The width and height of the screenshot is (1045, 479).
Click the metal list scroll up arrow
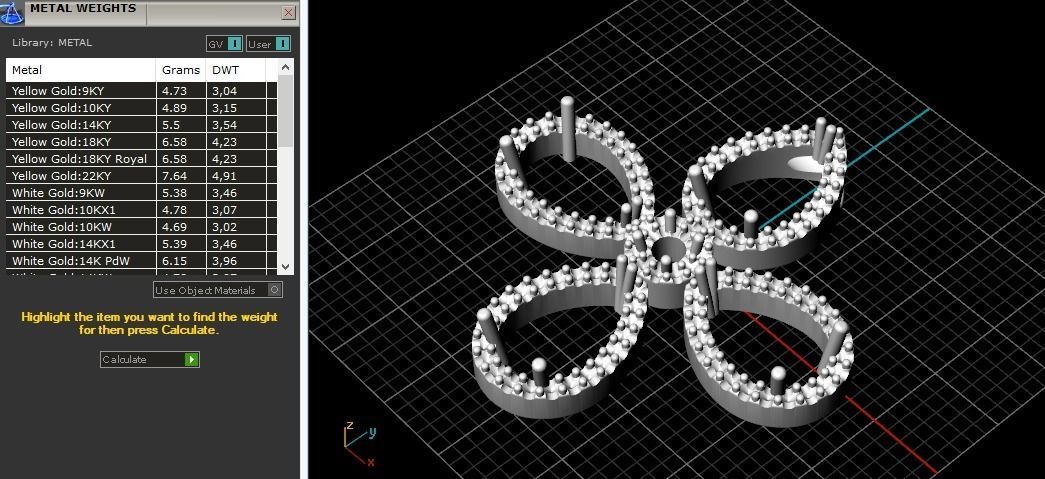pyautogui.click(x=285, y=67)
